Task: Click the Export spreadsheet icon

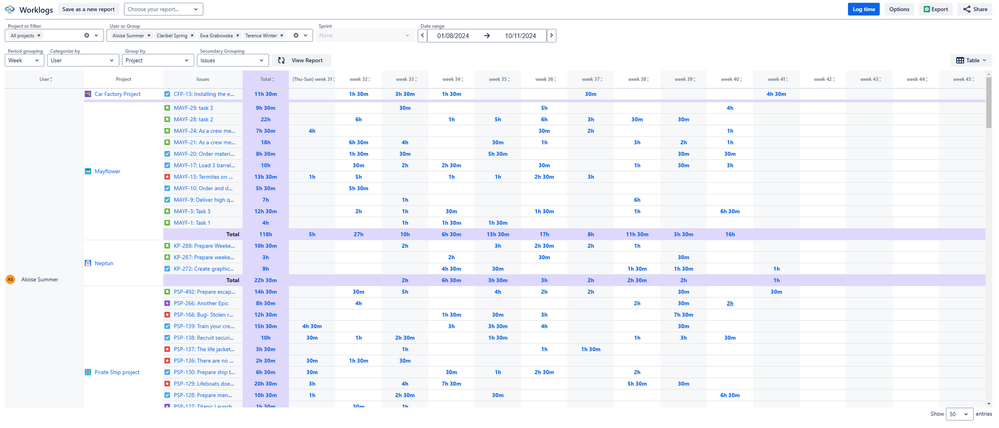Action: (x=927, y=10)
